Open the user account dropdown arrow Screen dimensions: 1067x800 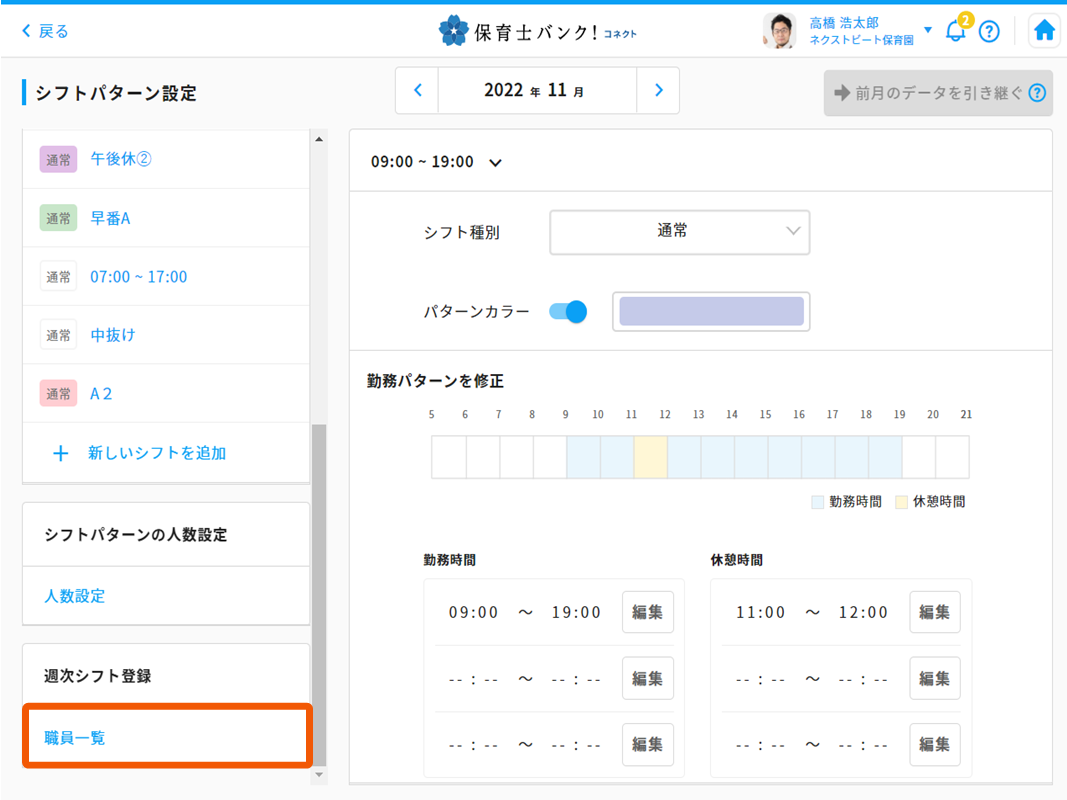click(928, 30)
